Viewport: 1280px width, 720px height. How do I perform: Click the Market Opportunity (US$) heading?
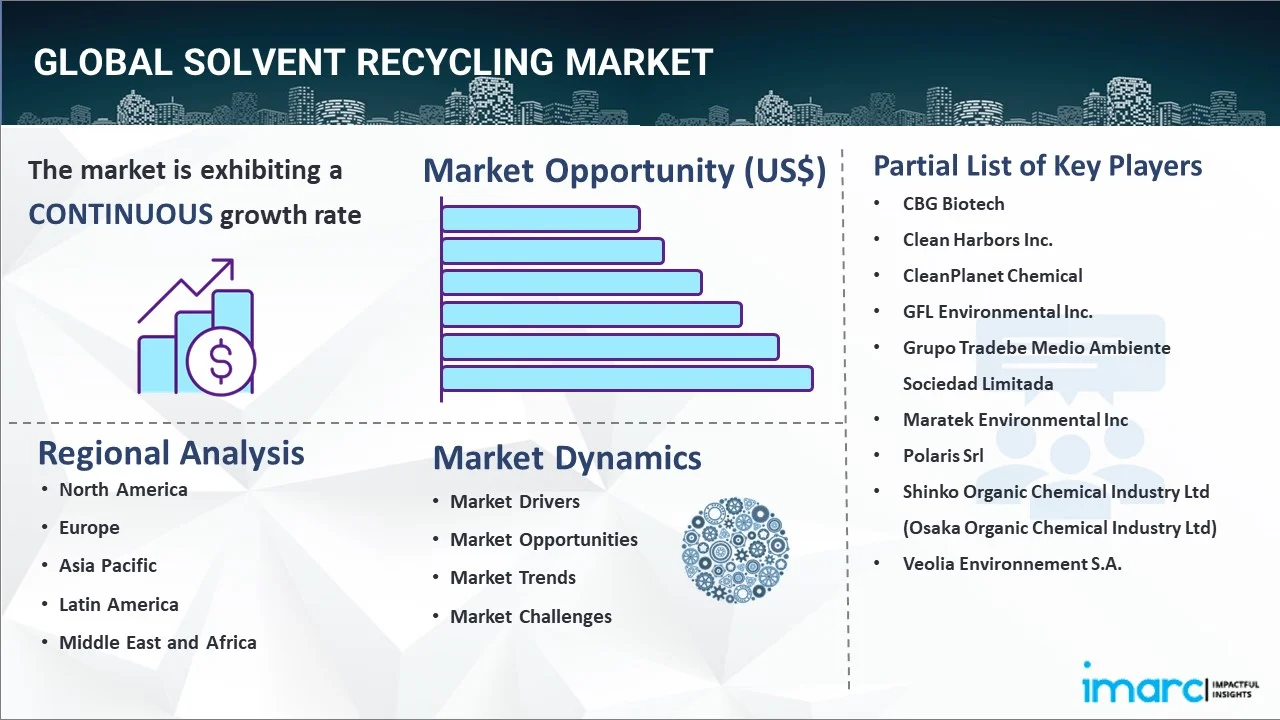coord(624,171)
